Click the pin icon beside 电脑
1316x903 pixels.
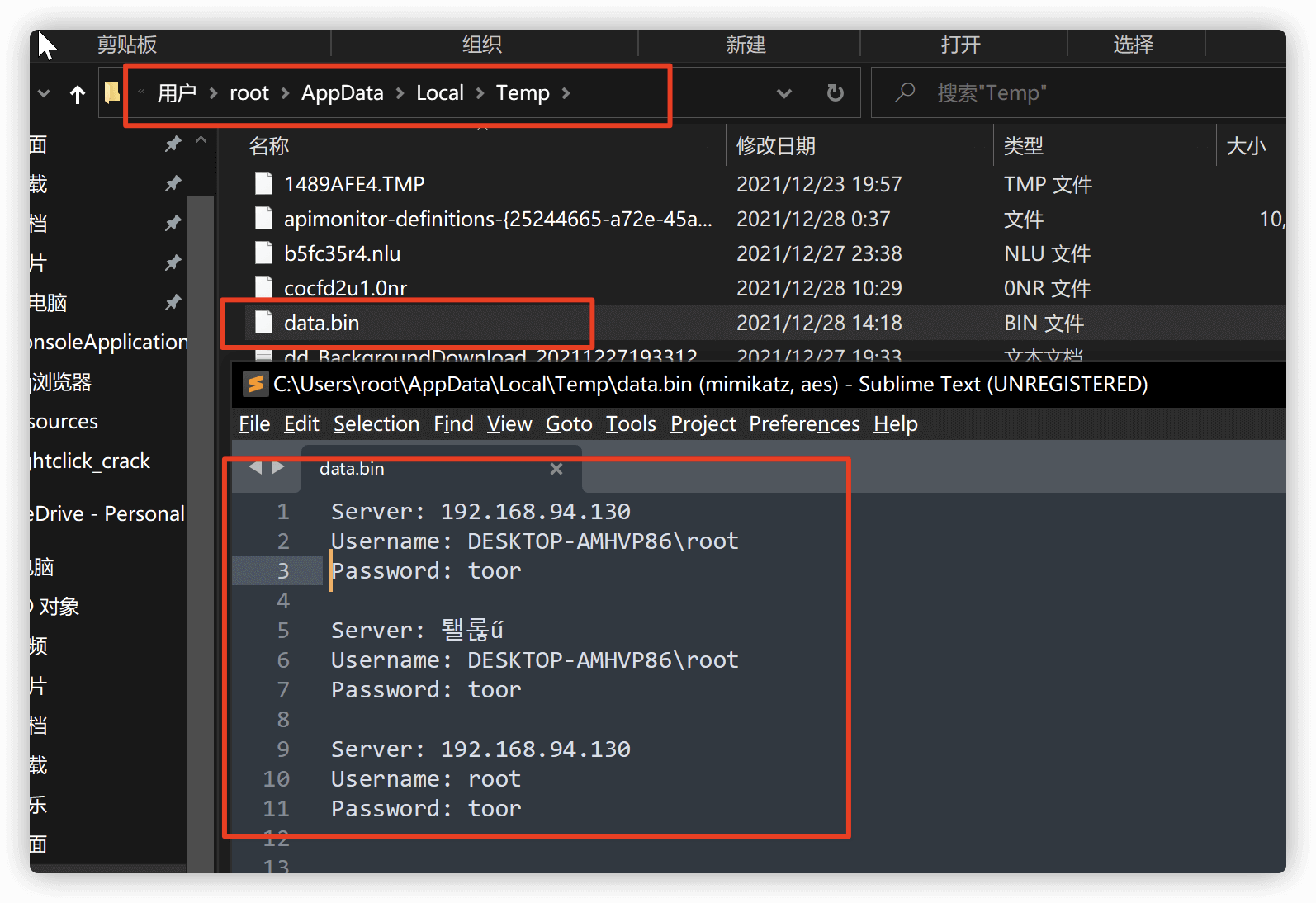173,302
